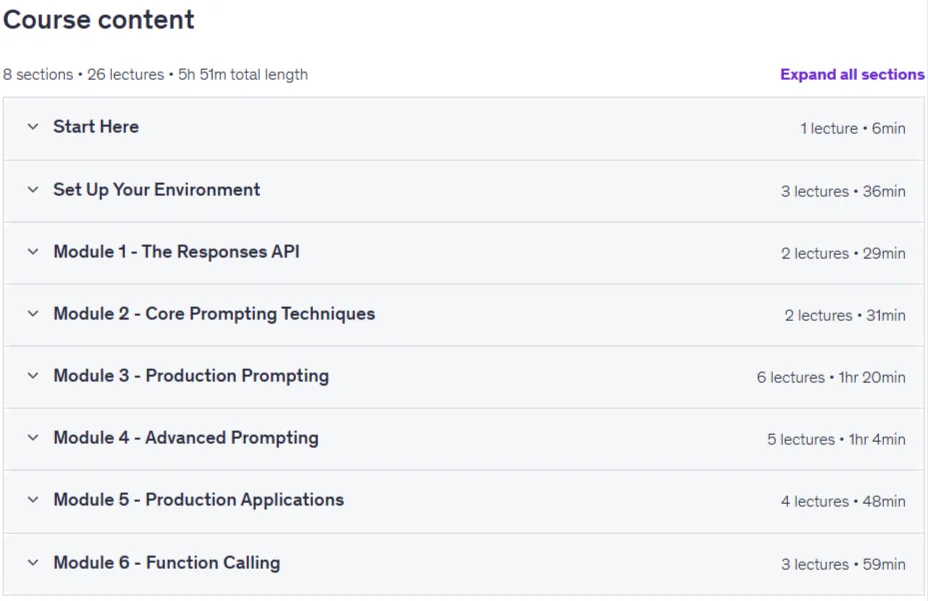The image size is (928, 601).
Task: Expand the Set Up Your Environment chevron
Action: click(33, 189)
